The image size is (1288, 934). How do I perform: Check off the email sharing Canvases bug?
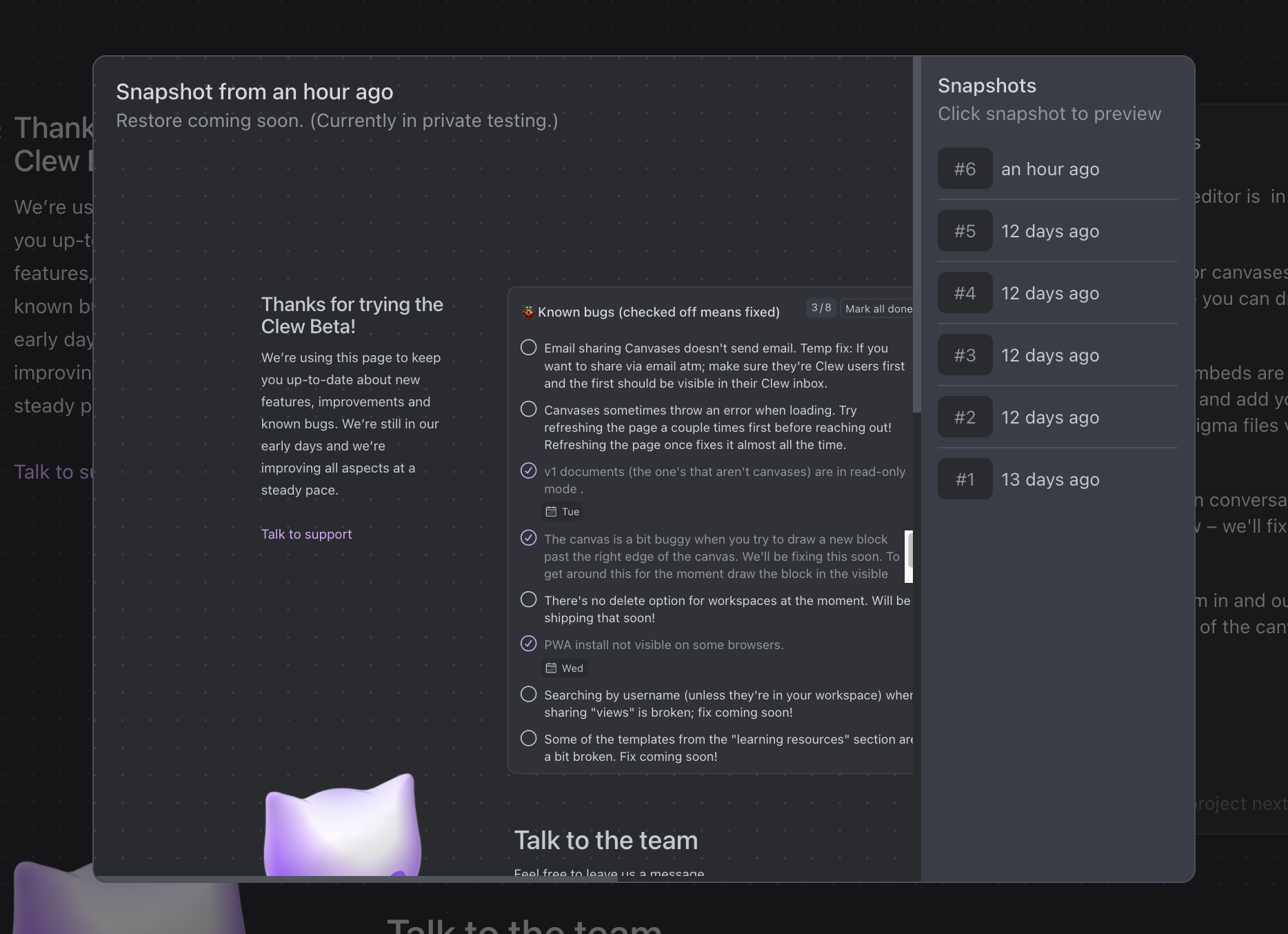pyautogui.click(x=528, y=348)
